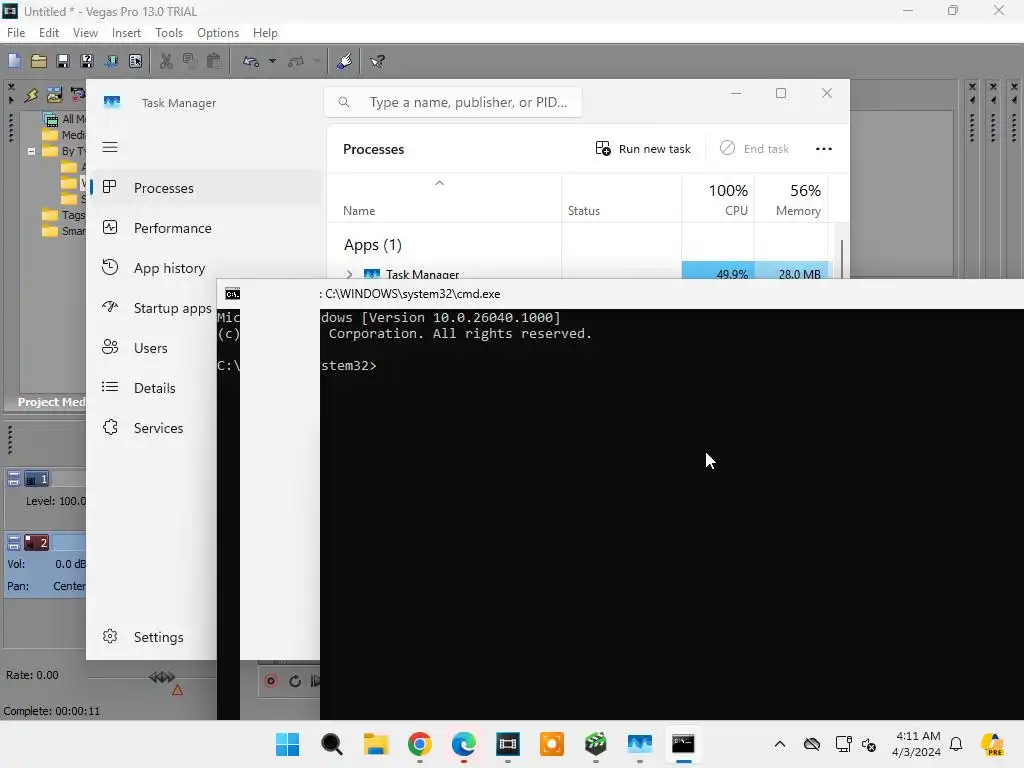
Task: Open the notification bell in system tray
Action: point(956,744)
